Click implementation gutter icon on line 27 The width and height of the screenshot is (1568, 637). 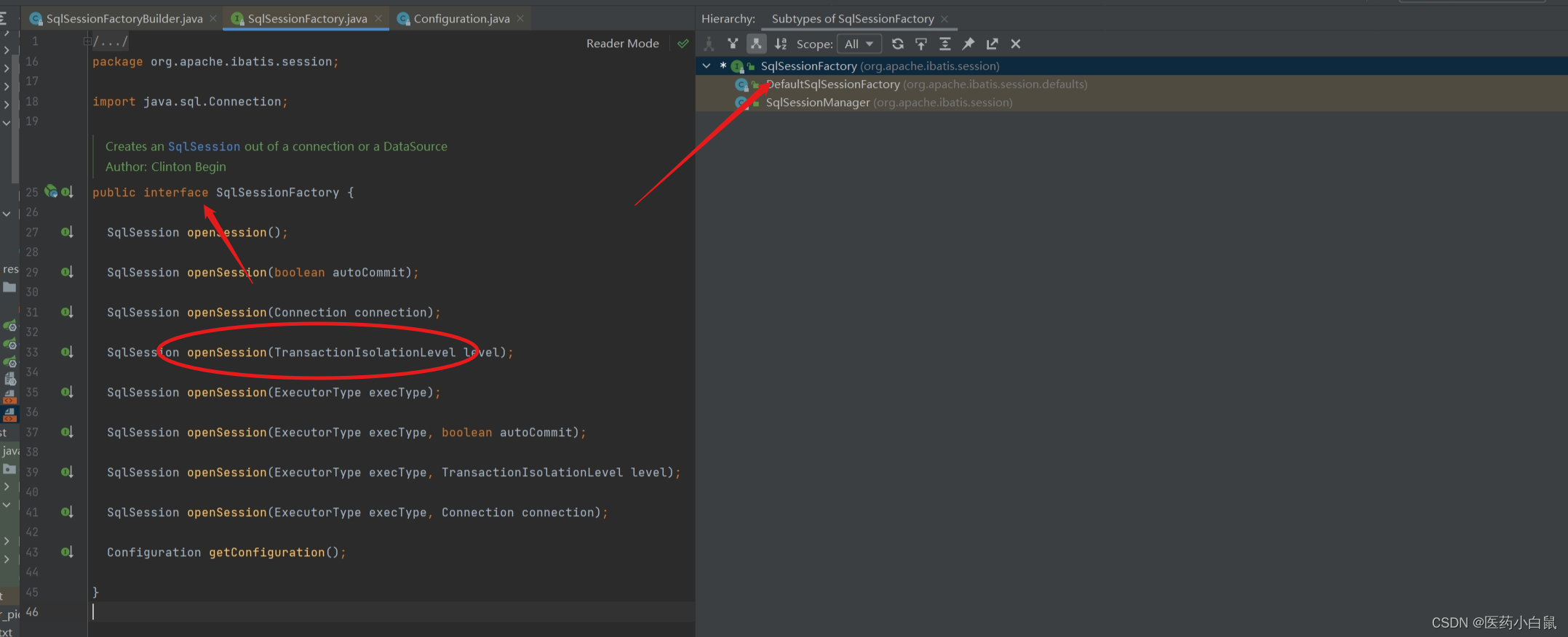point(67,232)
